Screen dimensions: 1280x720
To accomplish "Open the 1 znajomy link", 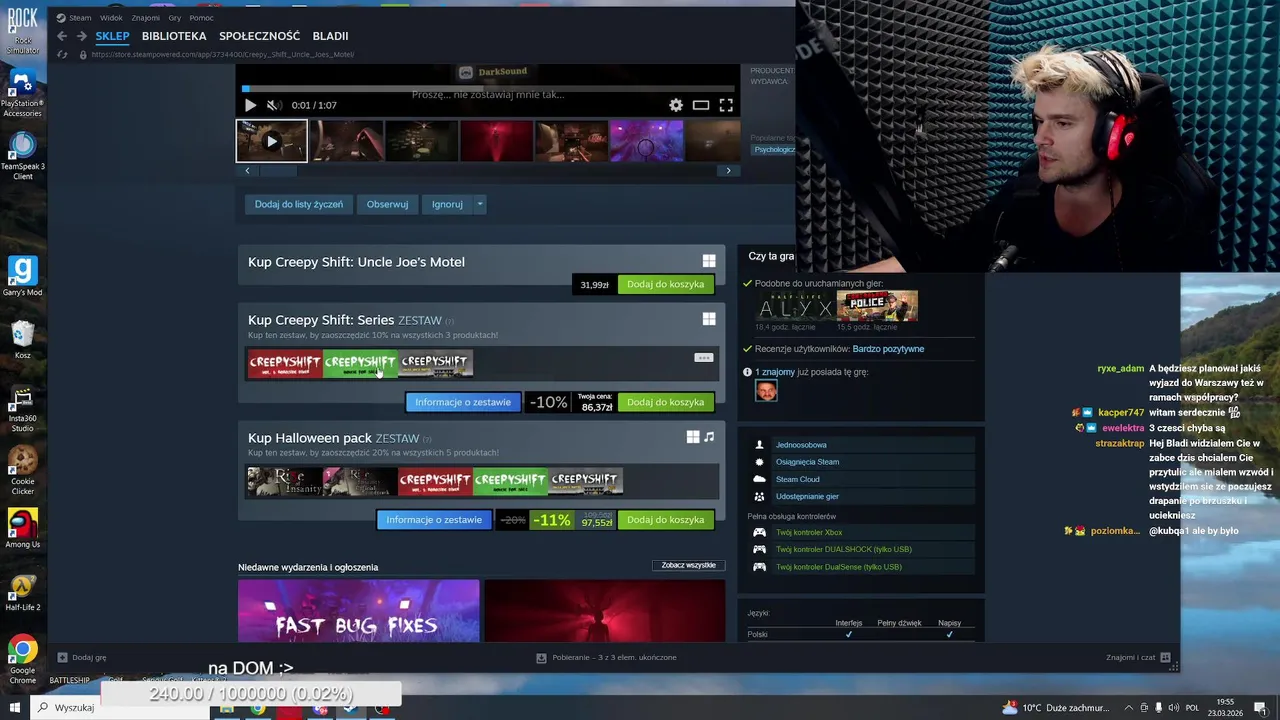I will 775,372.
